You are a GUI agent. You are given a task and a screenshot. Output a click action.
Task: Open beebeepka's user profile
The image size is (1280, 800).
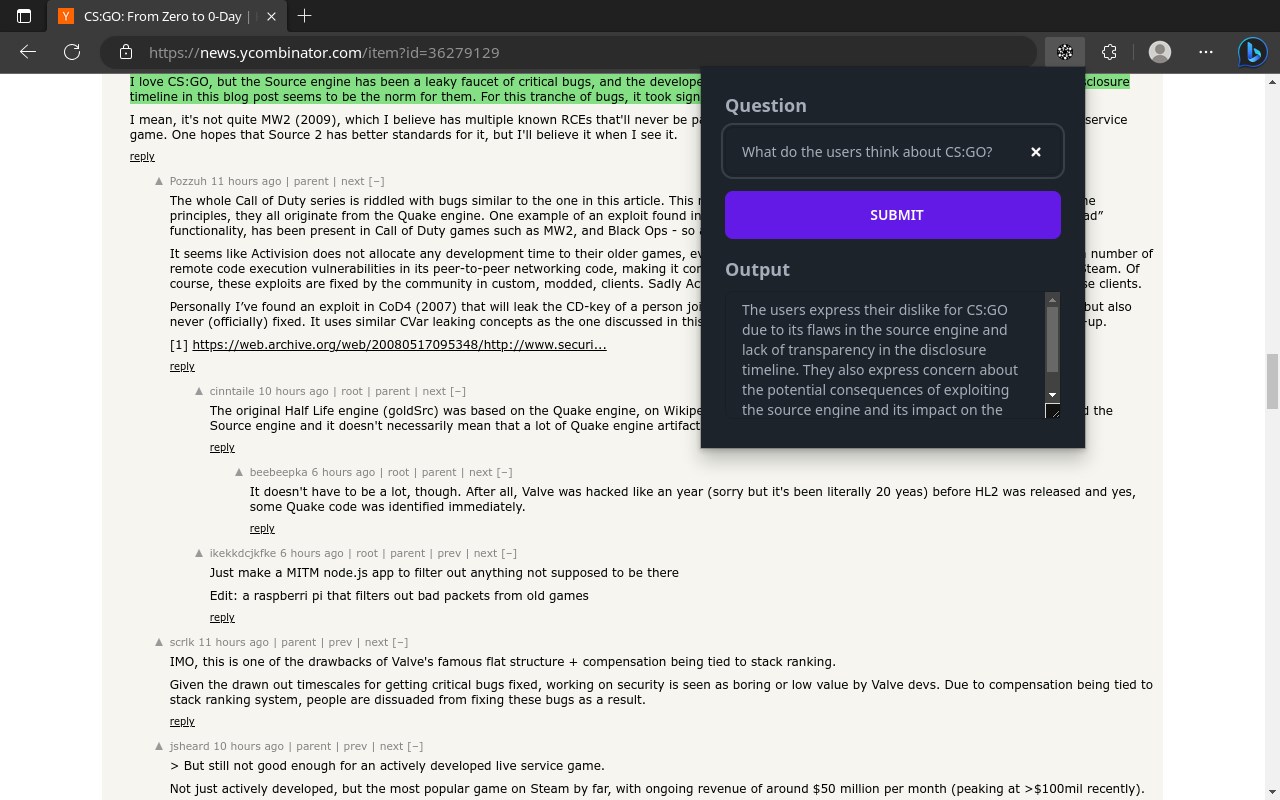[279, 472]
